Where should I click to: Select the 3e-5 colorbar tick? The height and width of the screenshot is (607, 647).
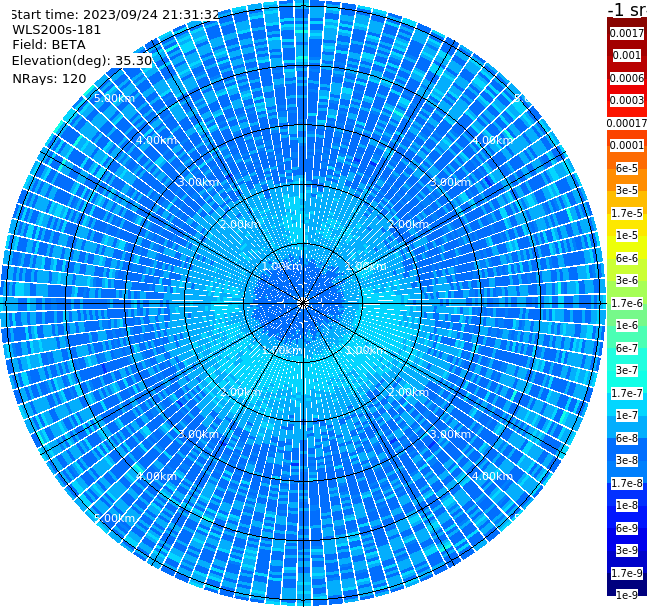(627, 190)
